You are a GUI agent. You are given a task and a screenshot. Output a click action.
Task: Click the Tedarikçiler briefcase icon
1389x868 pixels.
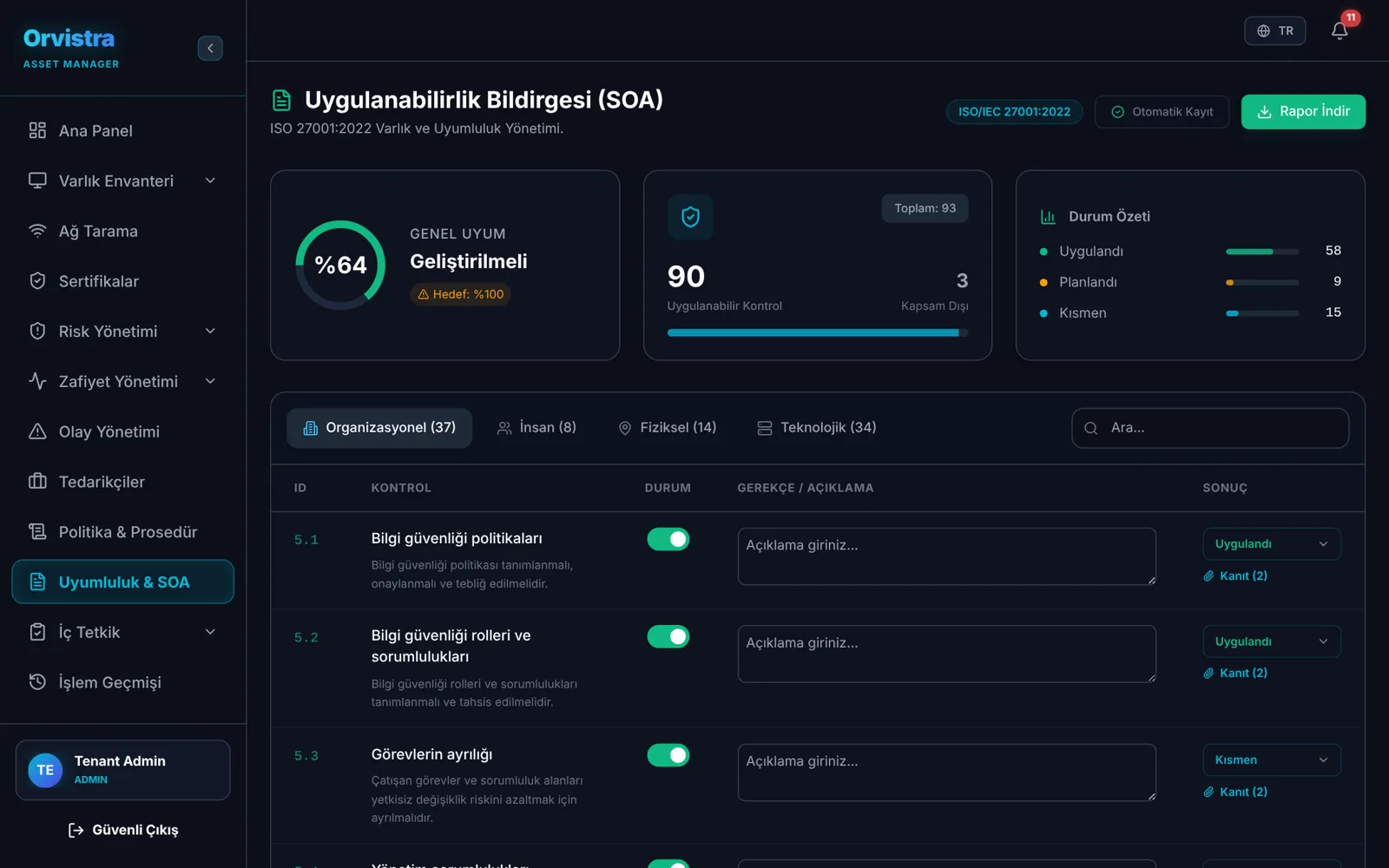pos(37,481)
